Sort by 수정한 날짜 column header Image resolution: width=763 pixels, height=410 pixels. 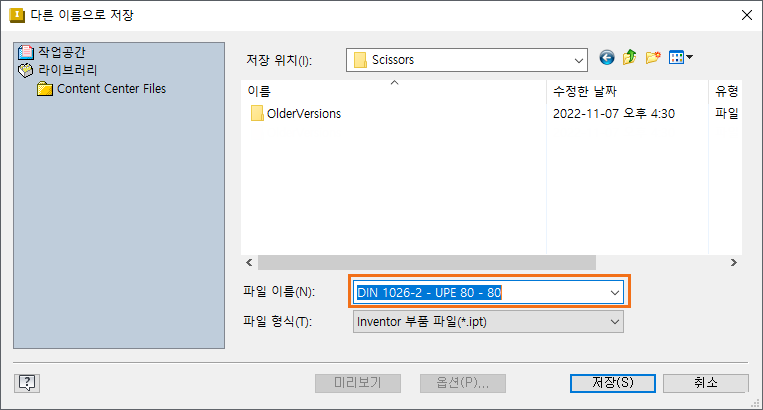coord(627,91)
